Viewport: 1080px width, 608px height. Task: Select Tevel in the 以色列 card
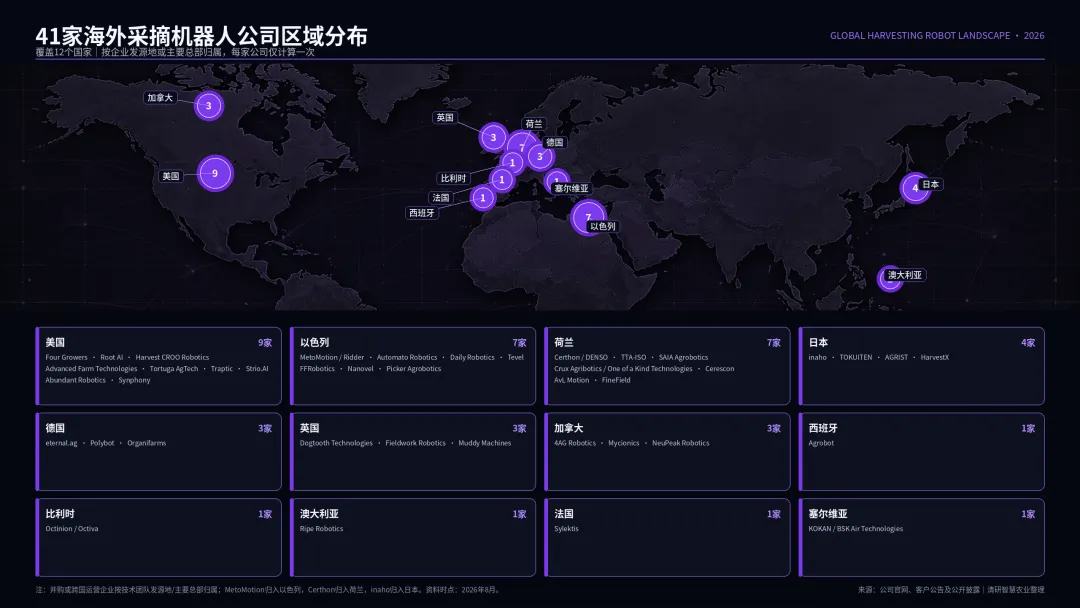coord(515,357)
